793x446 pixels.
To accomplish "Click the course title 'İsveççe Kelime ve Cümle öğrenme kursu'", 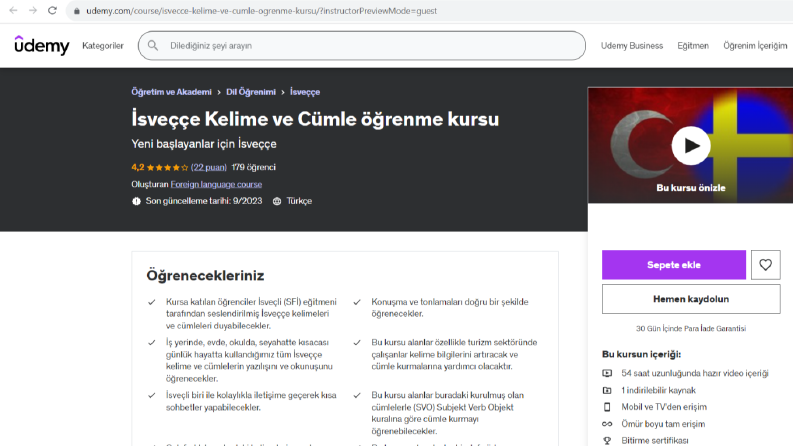I will (315, 119).
